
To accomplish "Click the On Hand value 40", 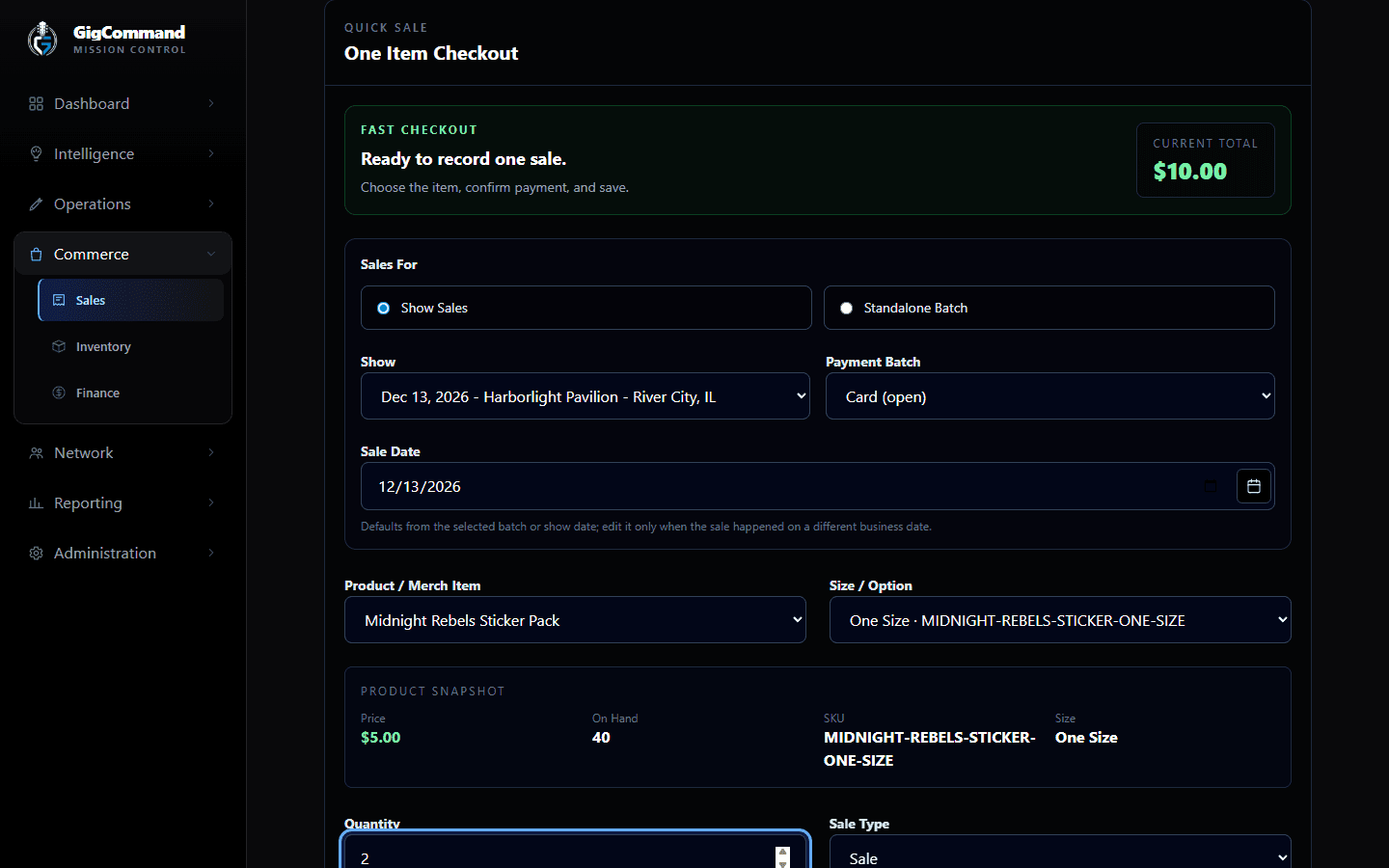I will 601,738.
